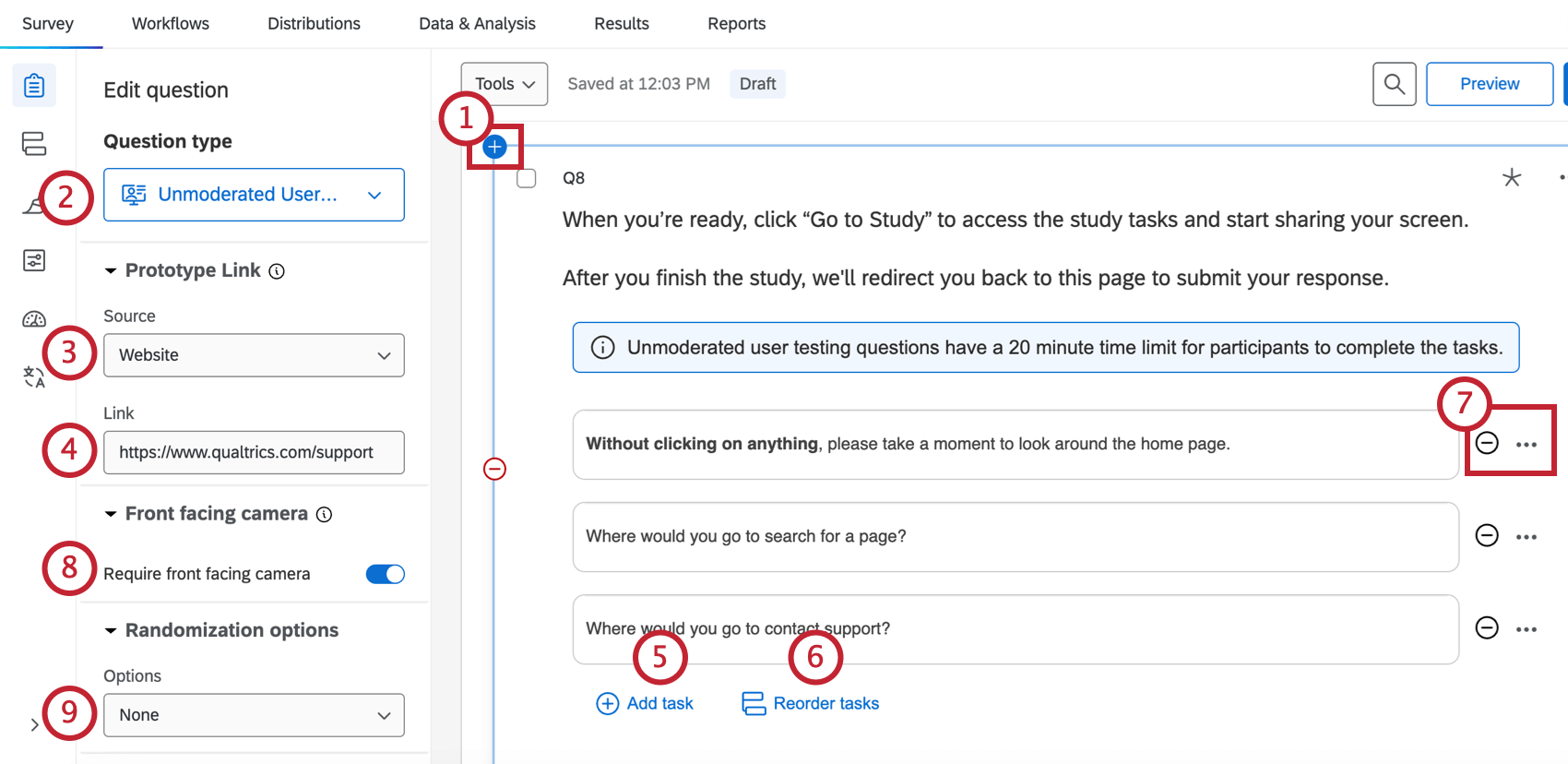Check the Q8 question checkbox

[x=527, y=178]
